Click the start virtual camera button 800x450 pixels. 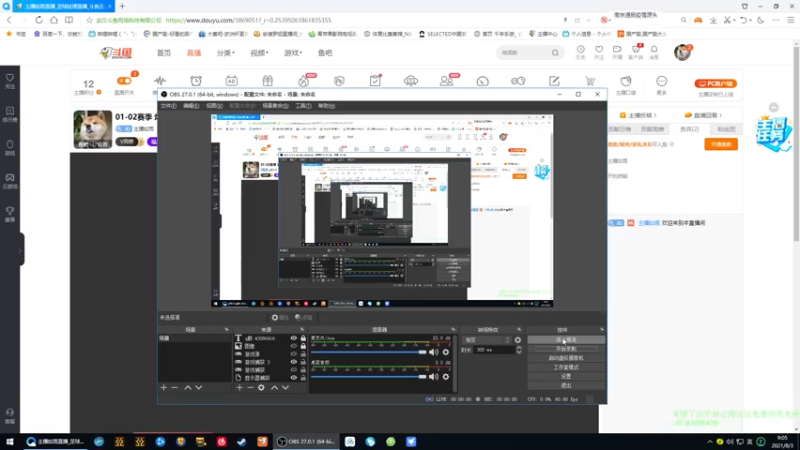point(566,358)
